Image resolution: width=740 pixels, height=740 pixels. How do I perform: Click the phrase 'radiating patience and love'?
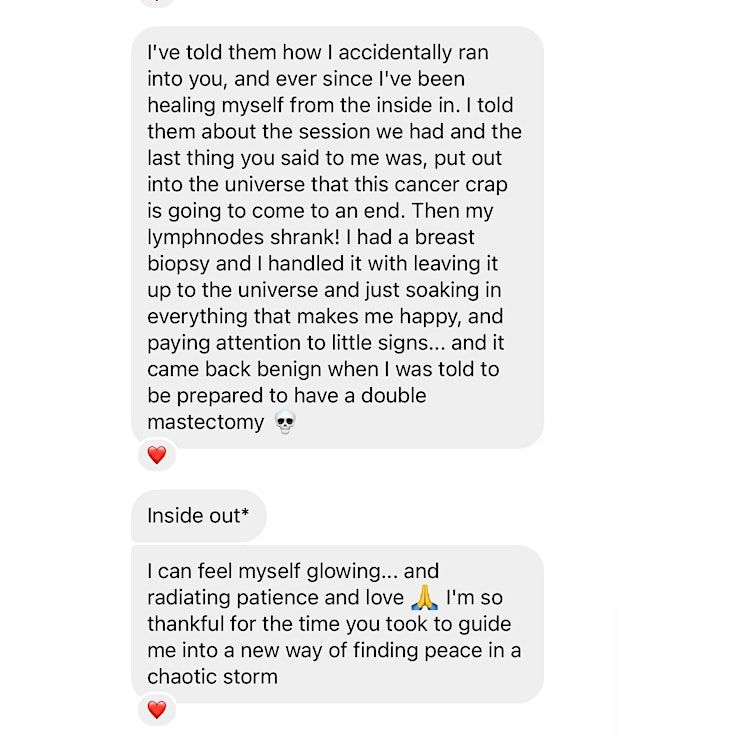(x=277, y=598)
